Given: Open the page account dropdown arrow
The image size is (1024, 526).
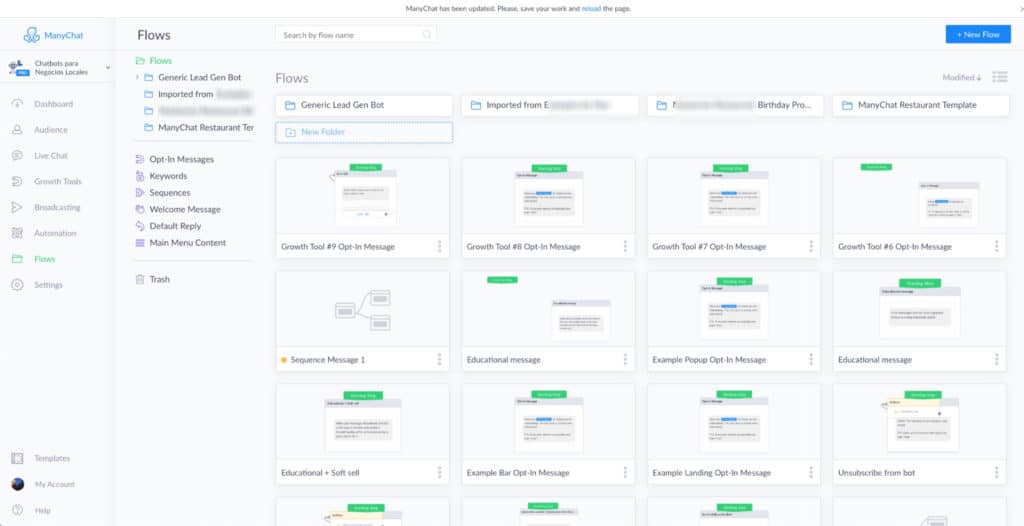Looking at the screenshot, I should tap(108, 68).
